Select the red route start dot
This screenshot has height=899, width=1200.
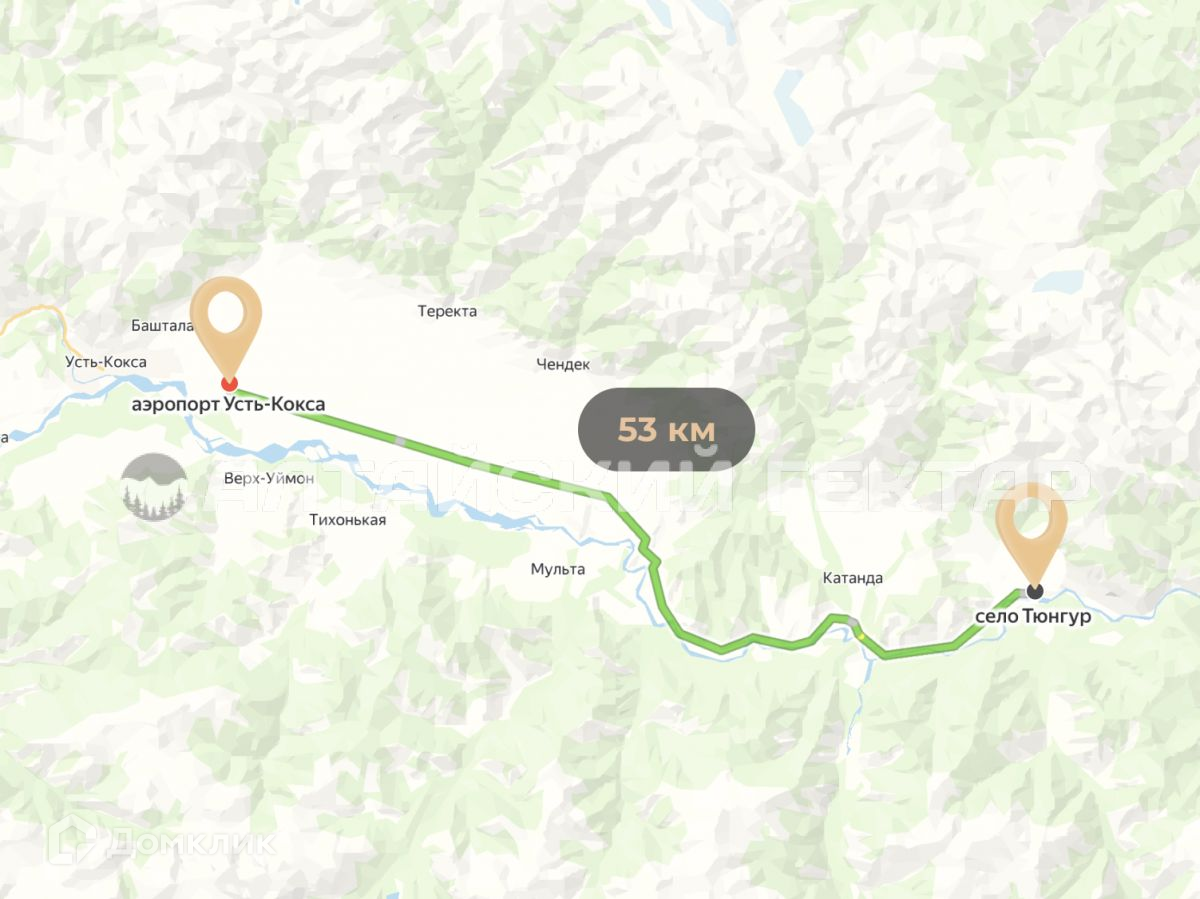click(228, 383)
